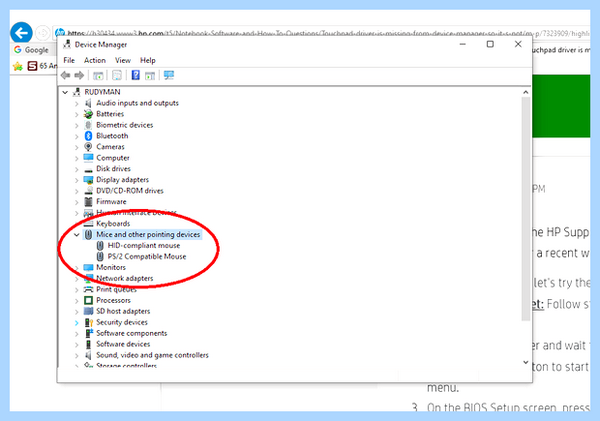Expand the Display adapters category
The height and width of the screenshot is (421, 600).
[77, 180]
